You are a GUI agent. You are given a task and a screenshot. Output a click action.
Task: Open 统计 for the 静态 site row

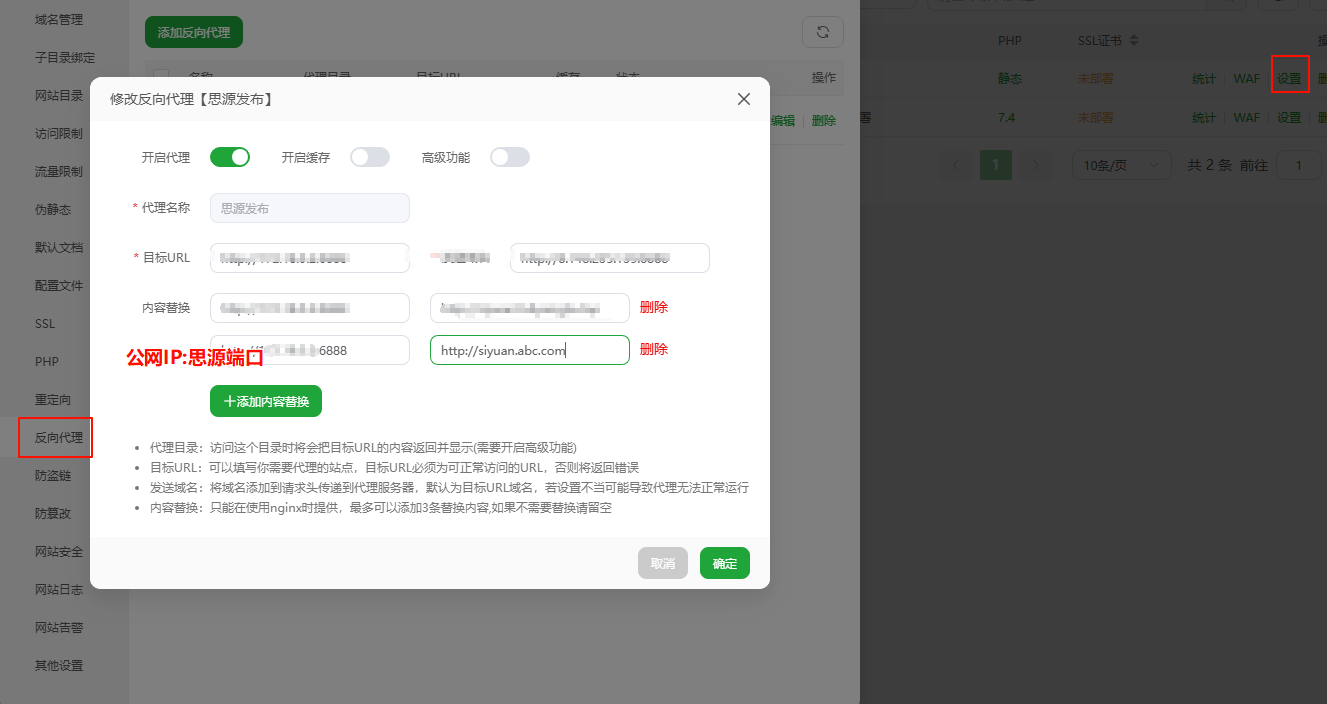point(1204,78)
